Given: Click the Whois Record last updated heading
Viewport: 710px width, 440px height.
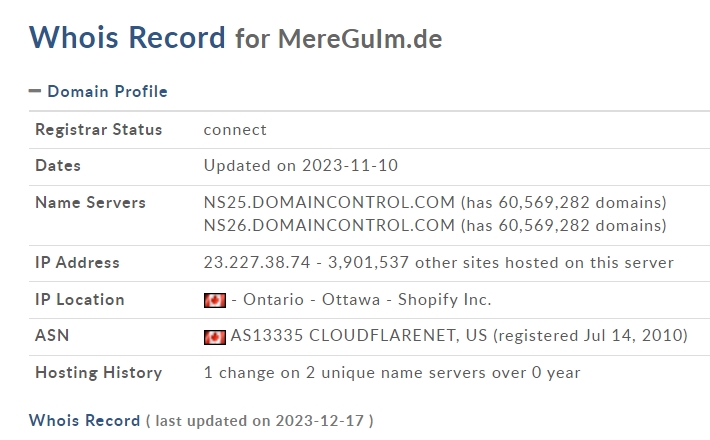Looking at the screenshot, I should 201,421.
